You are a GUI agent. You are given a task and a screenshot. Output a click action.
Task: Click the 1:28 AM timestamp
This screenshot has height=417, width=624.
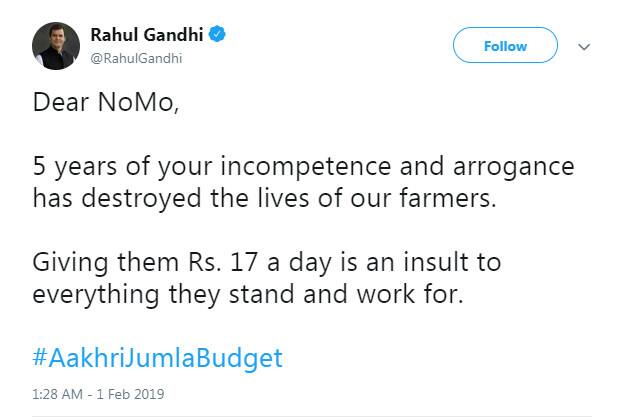[57, 394]
